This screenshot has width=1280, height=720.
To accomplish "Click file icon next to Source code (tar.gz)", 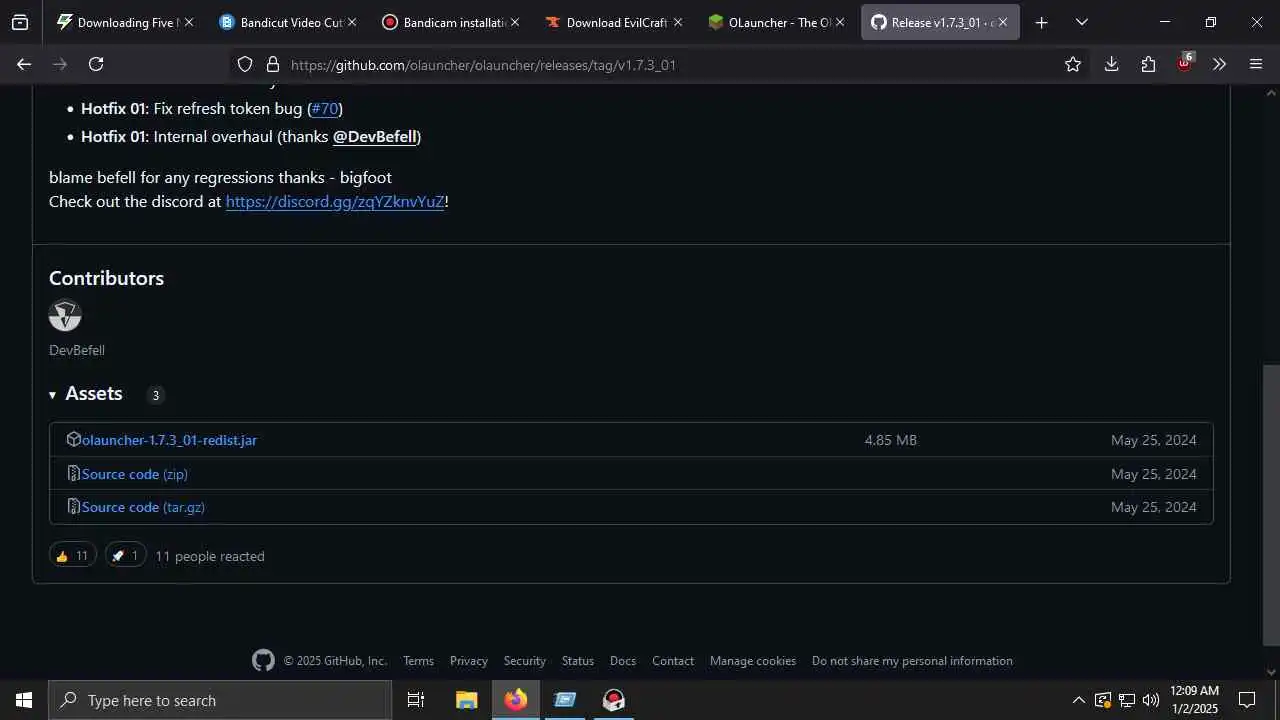I will tap(73, 506).
